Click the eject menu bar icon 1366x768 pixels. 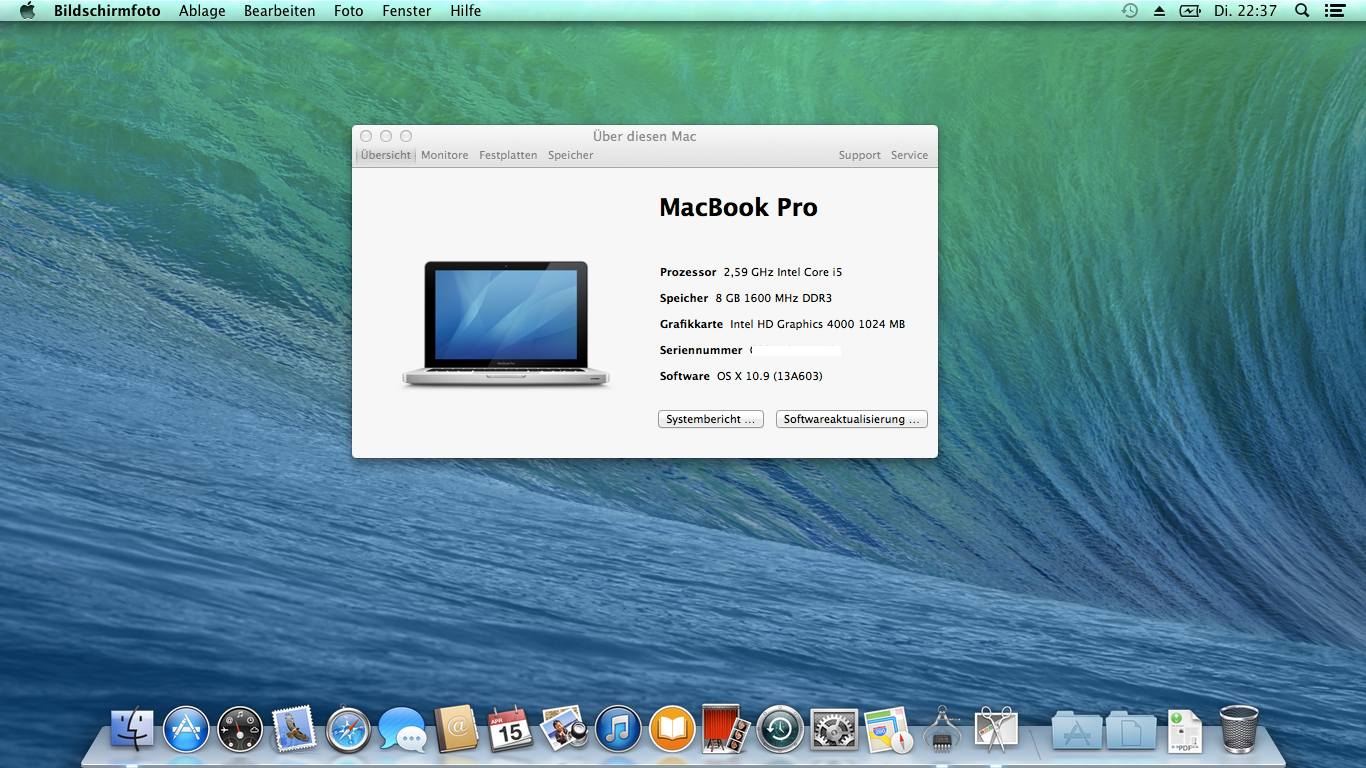(1160, 11)
